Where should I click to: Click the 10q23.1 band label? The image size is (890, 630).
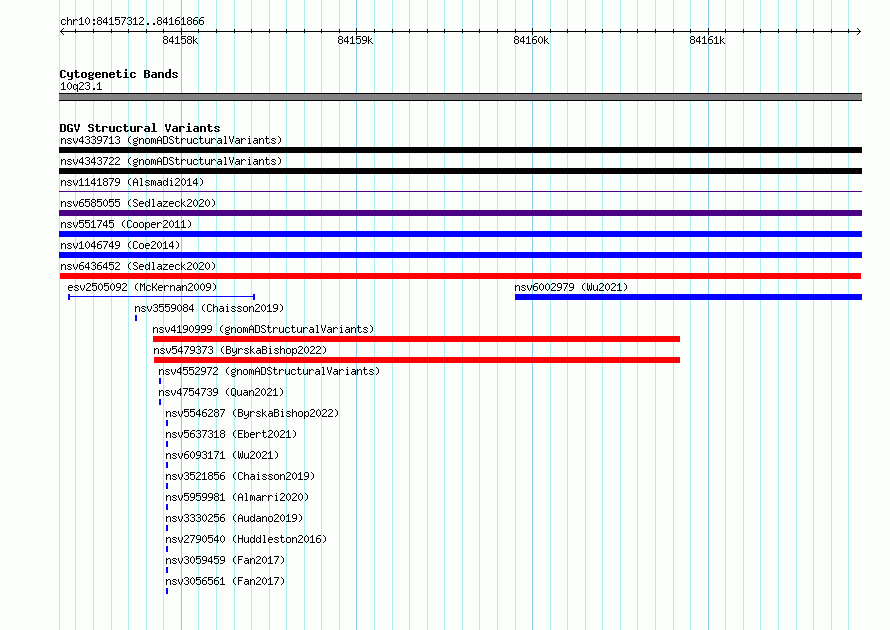[81, 86]
